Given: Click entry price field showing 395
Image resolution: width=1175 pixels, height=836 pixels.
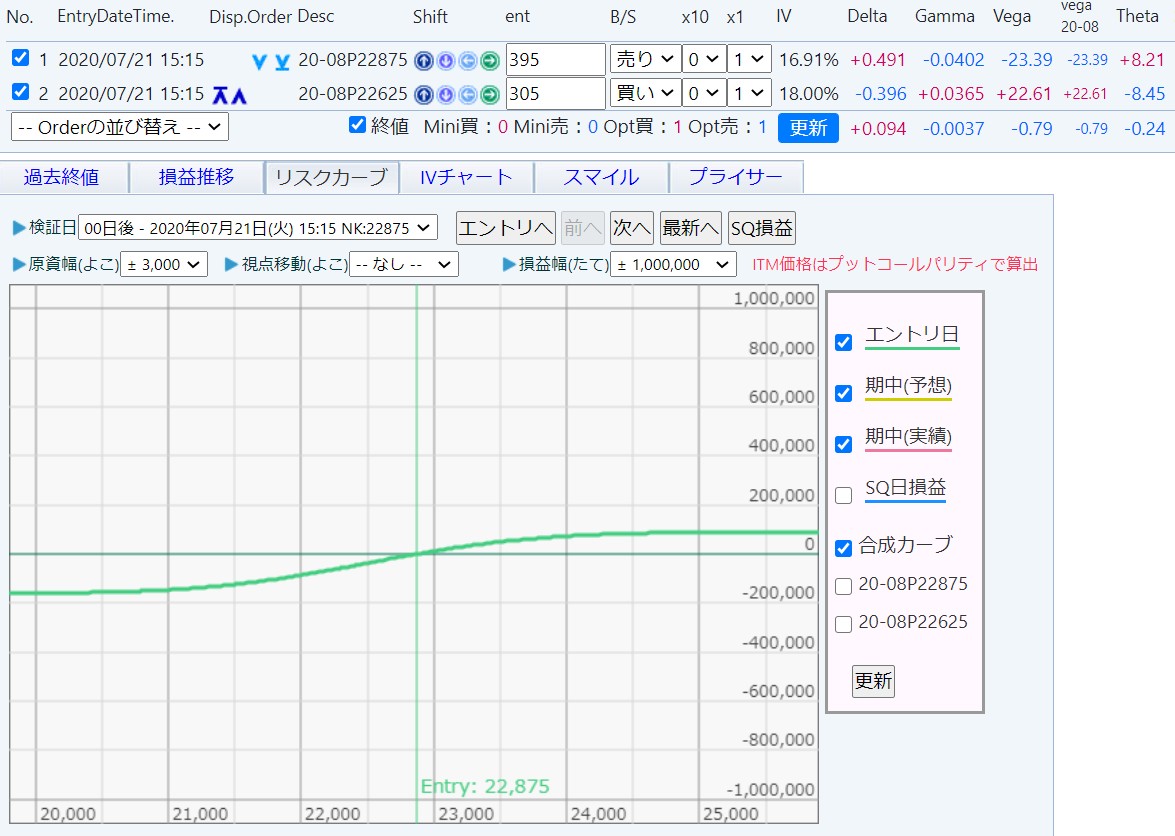Looking at the screenshot, I should tap(555, 59).
